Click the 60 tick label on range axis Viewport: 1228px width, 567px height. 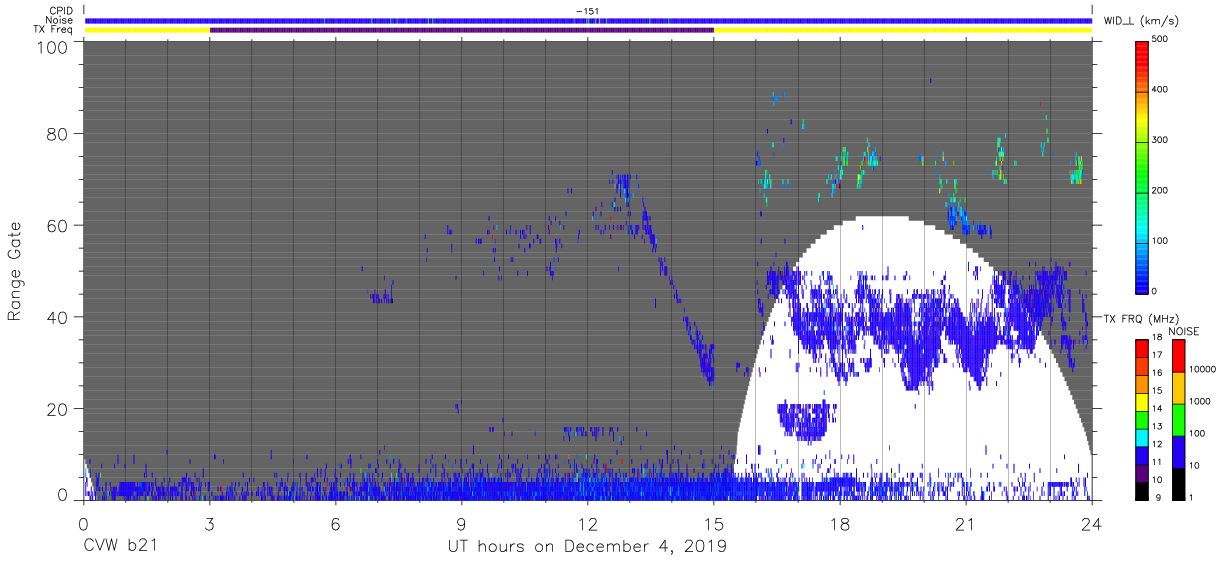[59, 225]
